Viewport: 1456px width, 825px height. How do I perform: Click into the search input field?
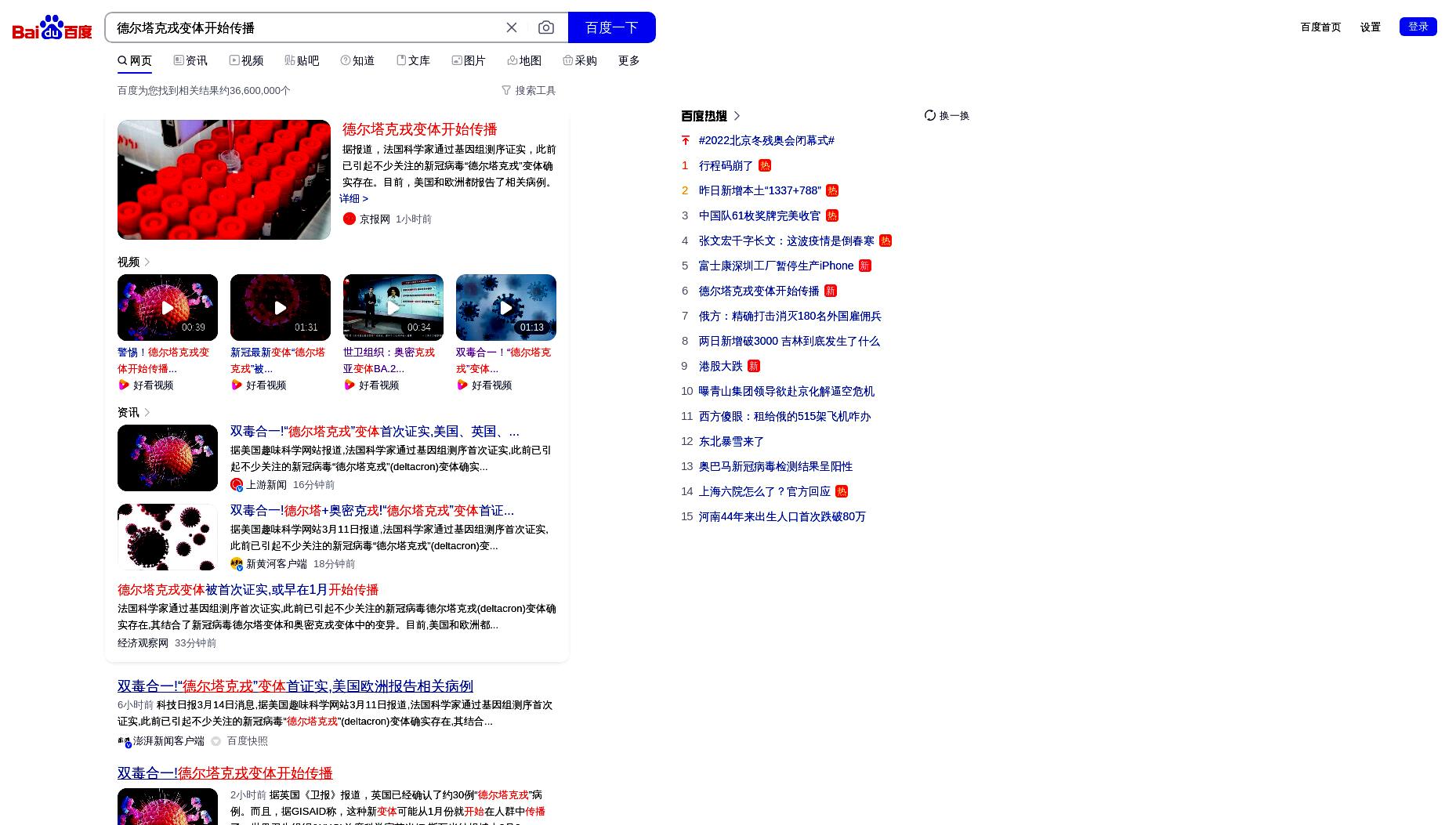(x=306, y=27)
